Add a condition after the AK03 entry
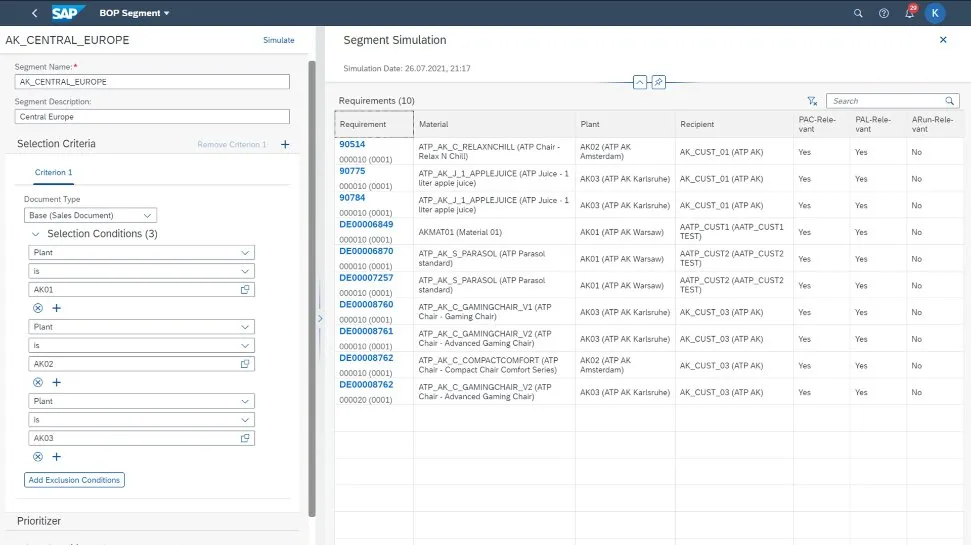Viewport: 971px width, 545px height. click(56, 457)
